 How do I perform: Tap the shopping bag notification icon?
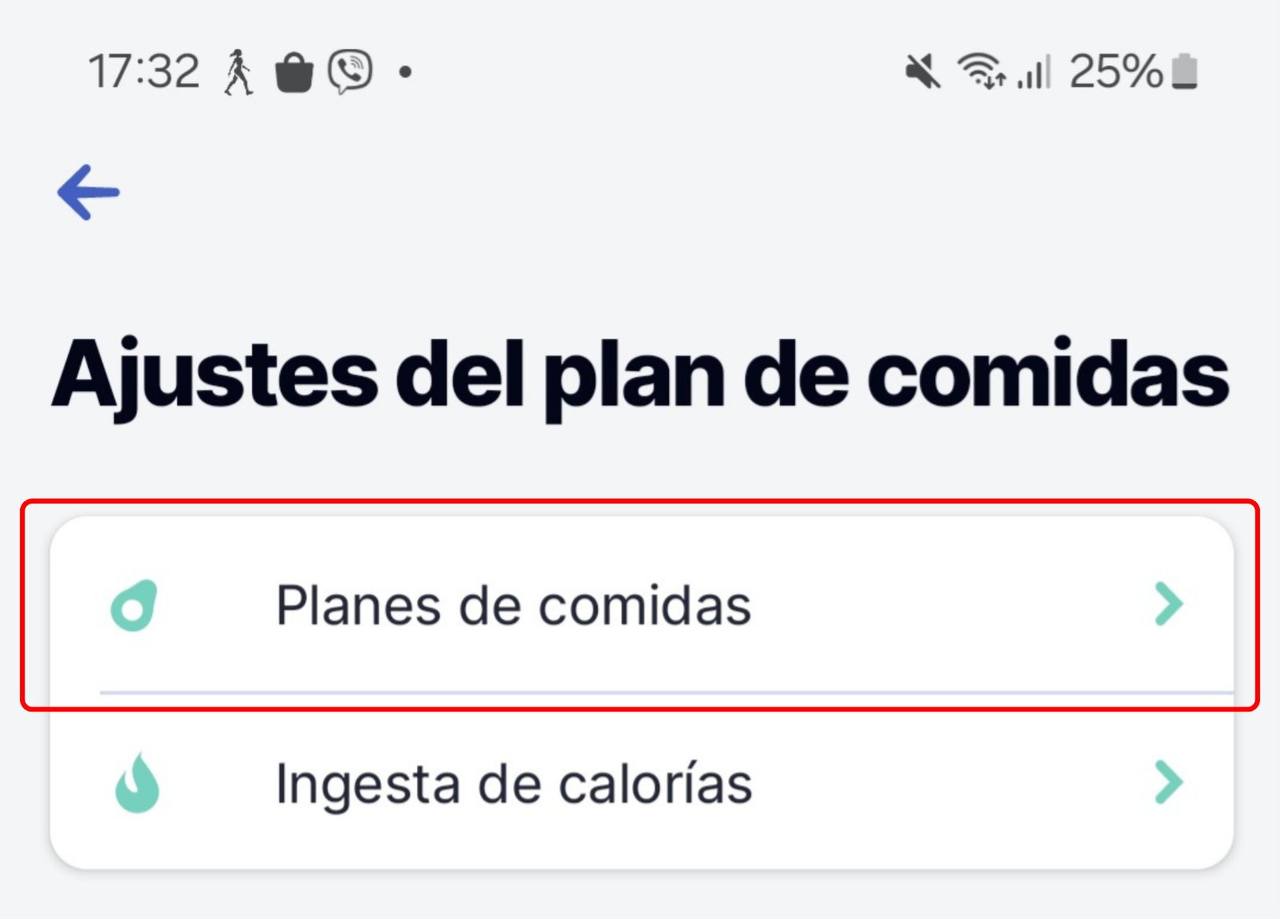click(294, 73)
